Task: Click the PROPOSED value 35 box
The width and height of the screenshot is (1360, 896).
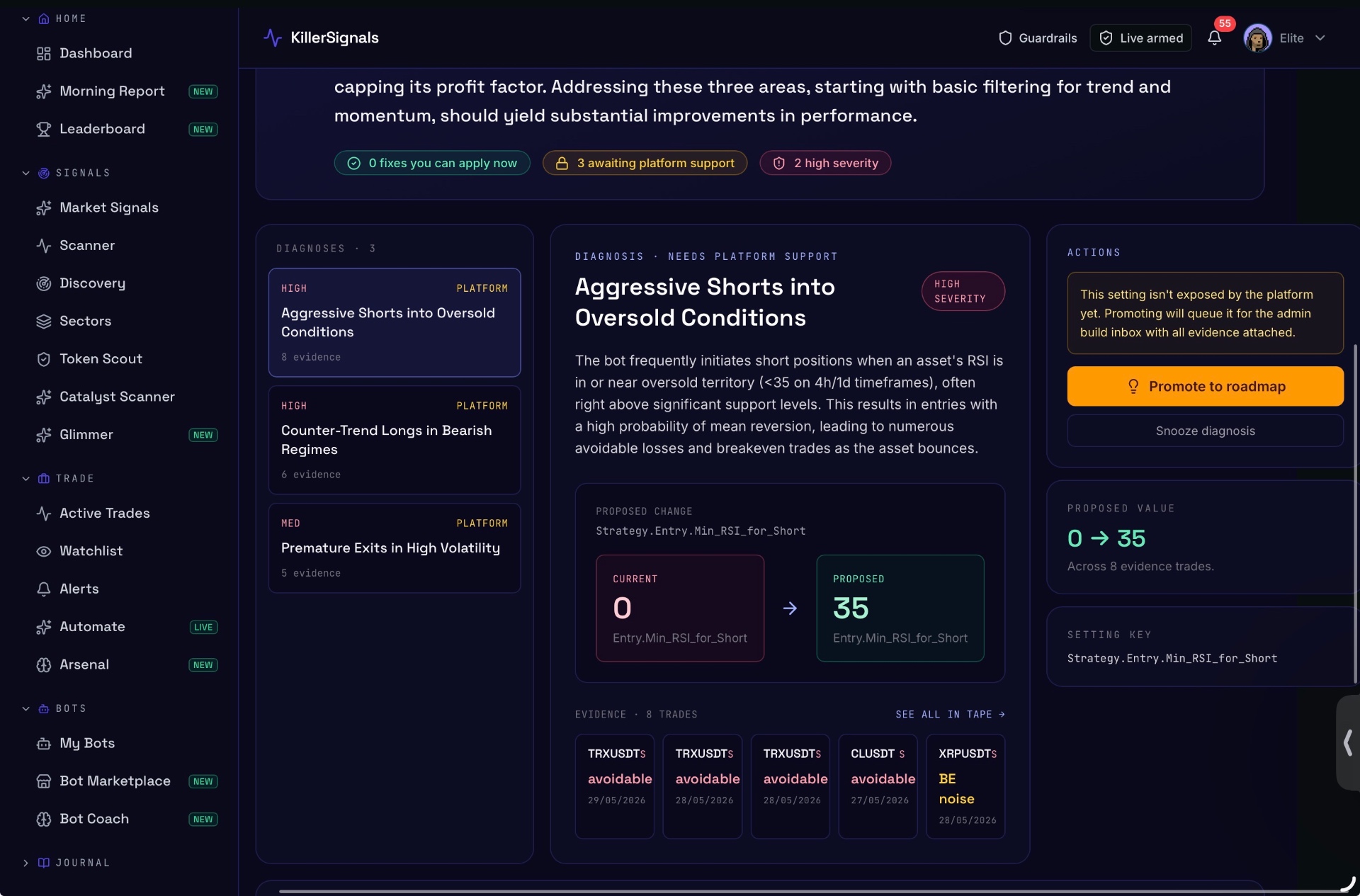Action: click(x=900, y=609)
